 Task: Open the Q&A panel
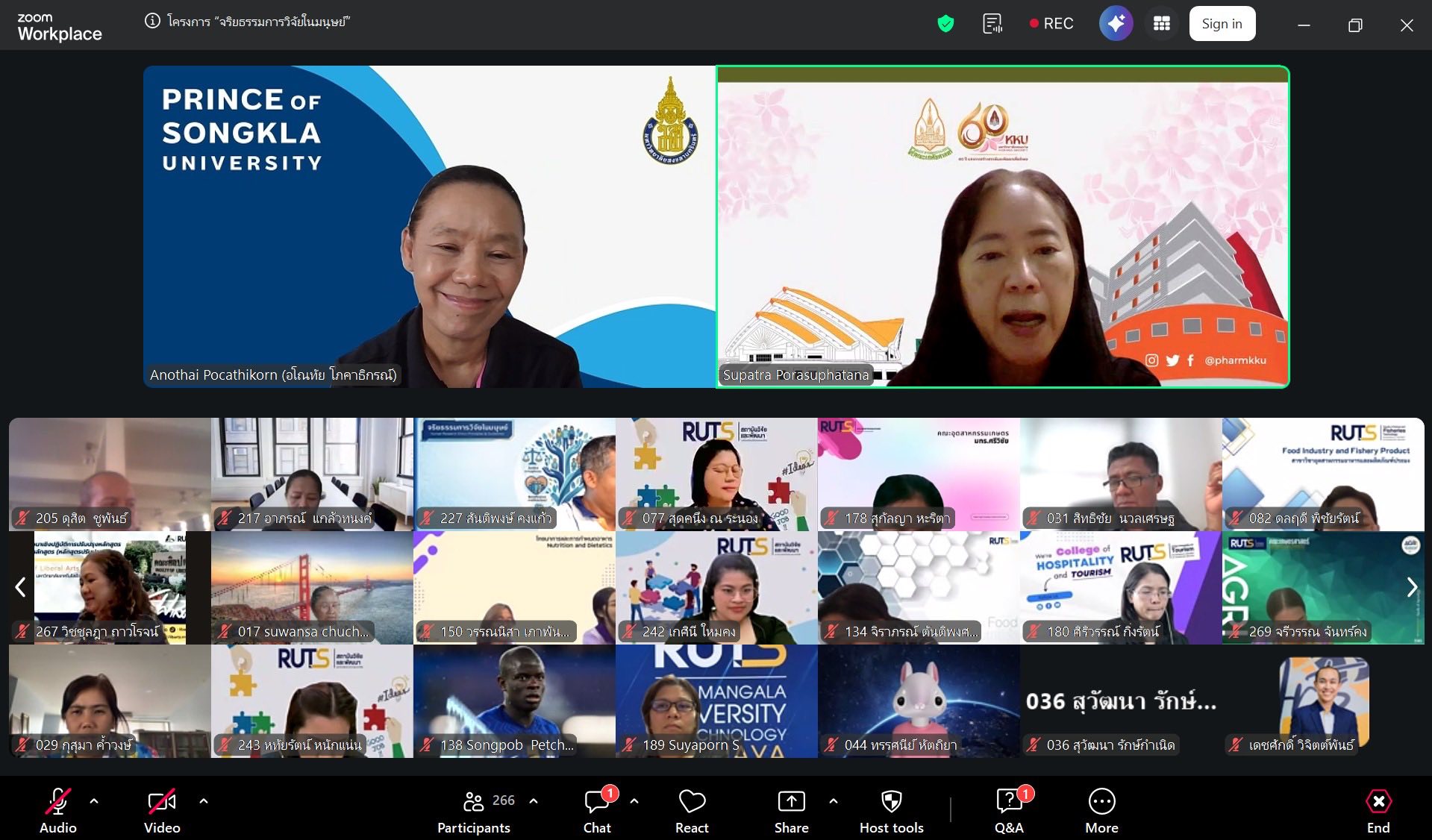pyautogui.click(x=1009, y=810)
